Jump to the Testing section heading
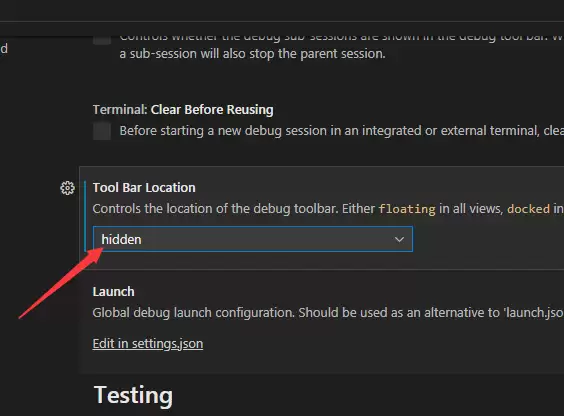This screenshot has width=564, height=416. [x=133, y=395]
